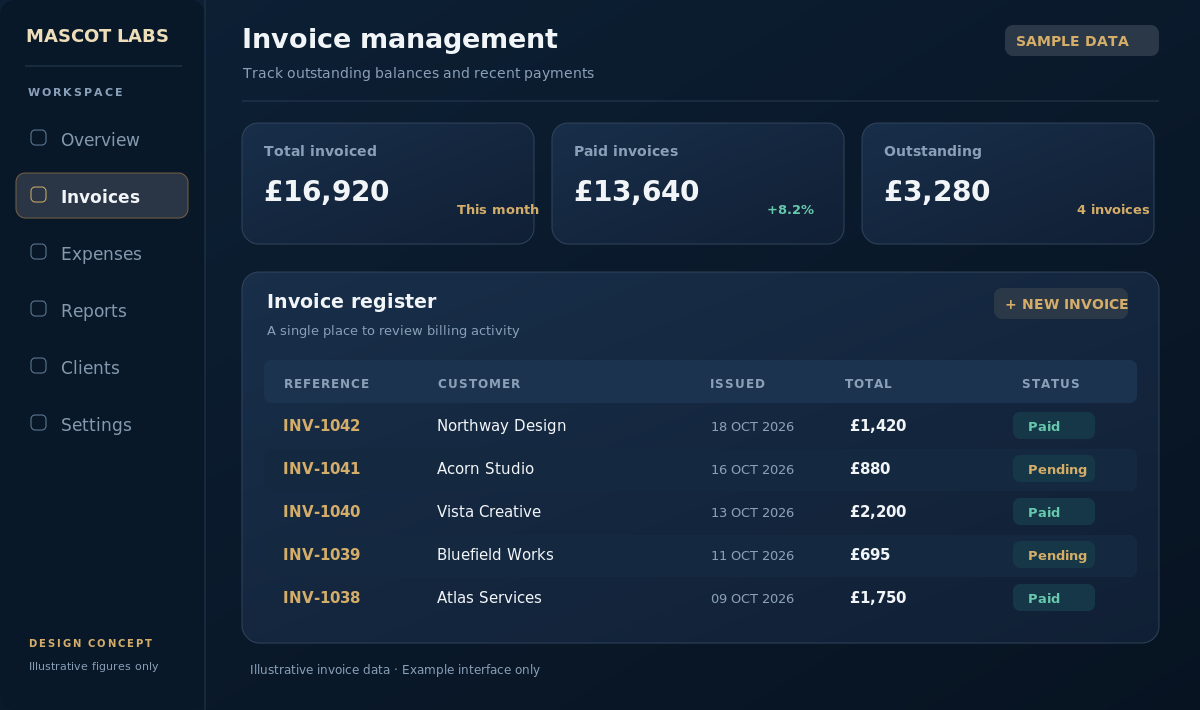1200x710 pixels.
Task: Go to the Expenses label in the sidebar
Action: tap(101, 254)
